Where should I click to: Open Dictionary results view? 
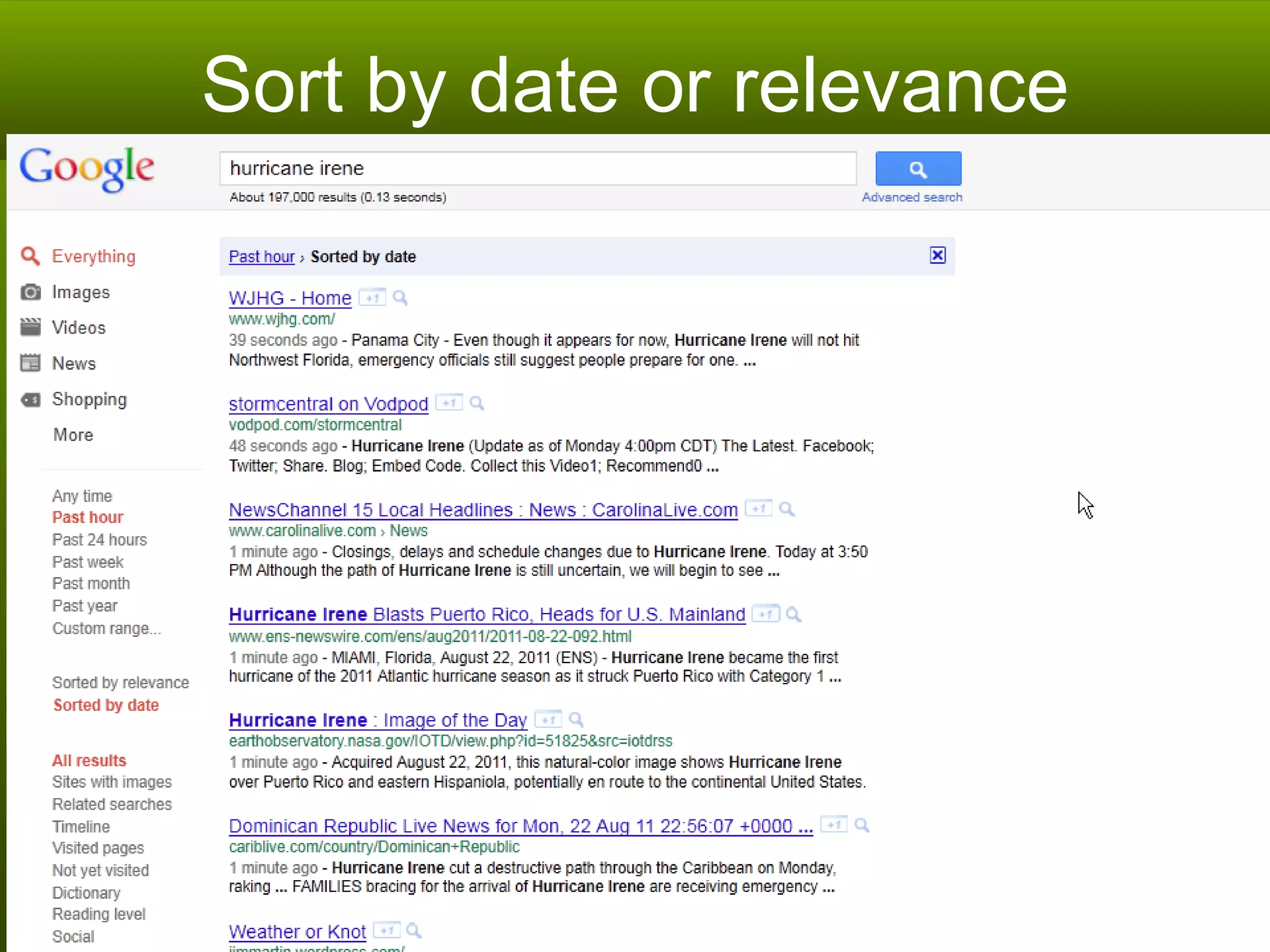pos(86,893)
